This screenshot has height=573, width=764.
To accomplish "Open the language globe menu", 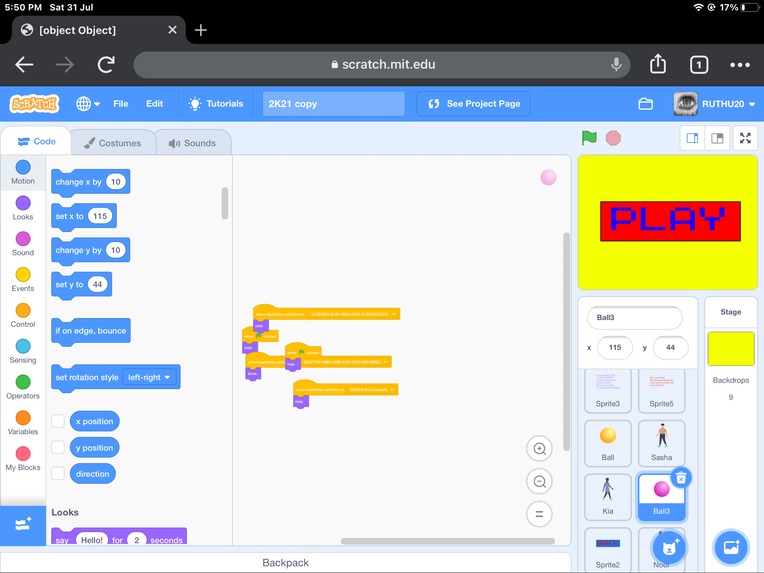I will [88, 104].
